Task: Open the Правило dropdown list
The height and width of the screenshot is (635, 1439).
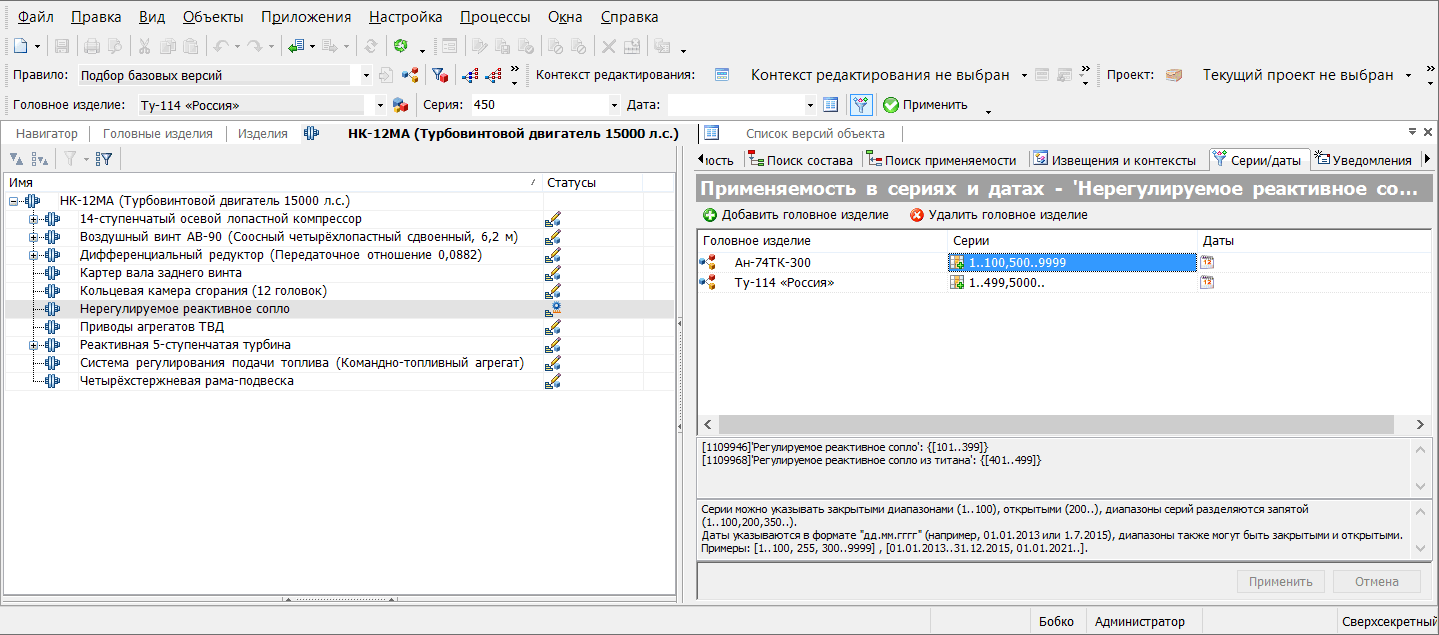Action: point(366,75)
